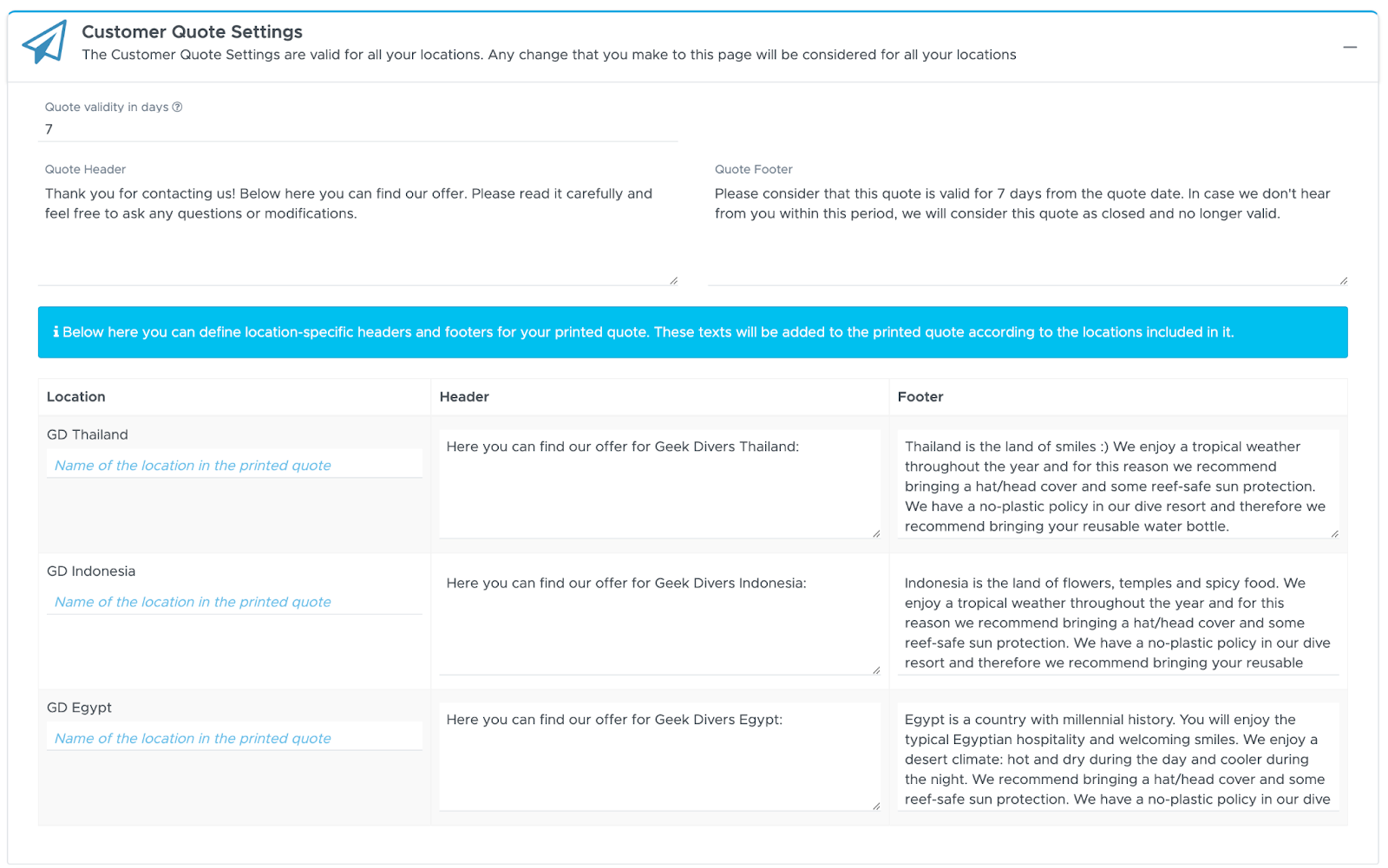Click the info icon in blue banner

[56, 332]
